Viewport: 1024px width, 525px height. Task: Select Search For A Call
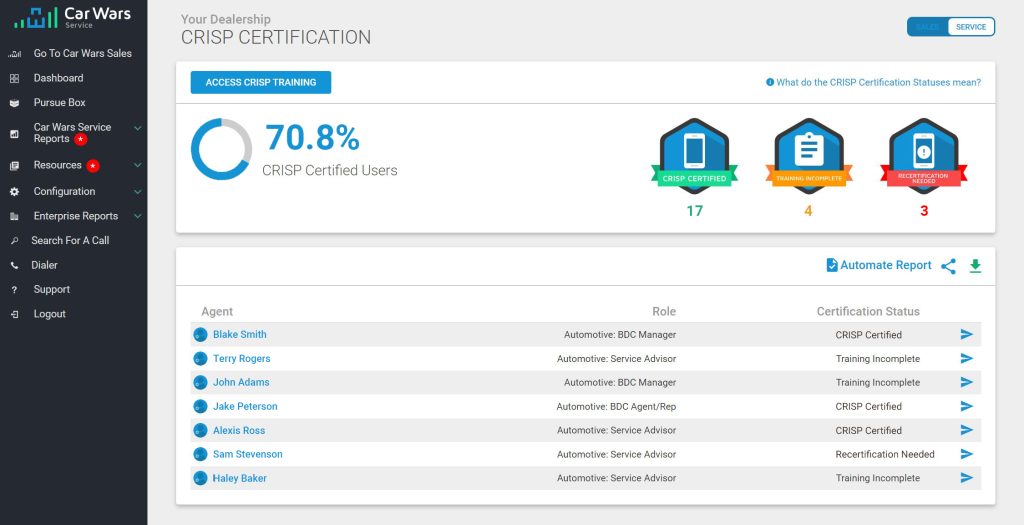click(x=71, y=241)
